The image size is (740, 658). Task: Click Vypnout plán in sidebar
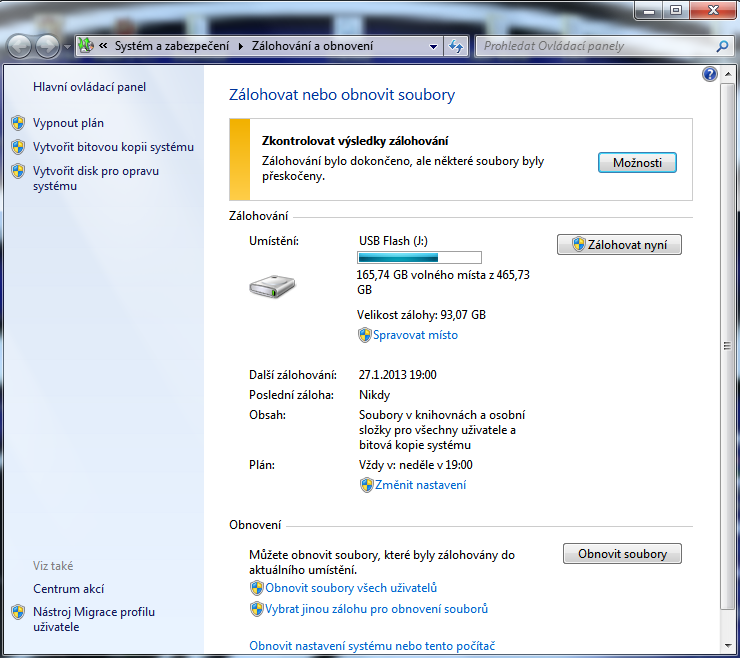tap(68, 123)
